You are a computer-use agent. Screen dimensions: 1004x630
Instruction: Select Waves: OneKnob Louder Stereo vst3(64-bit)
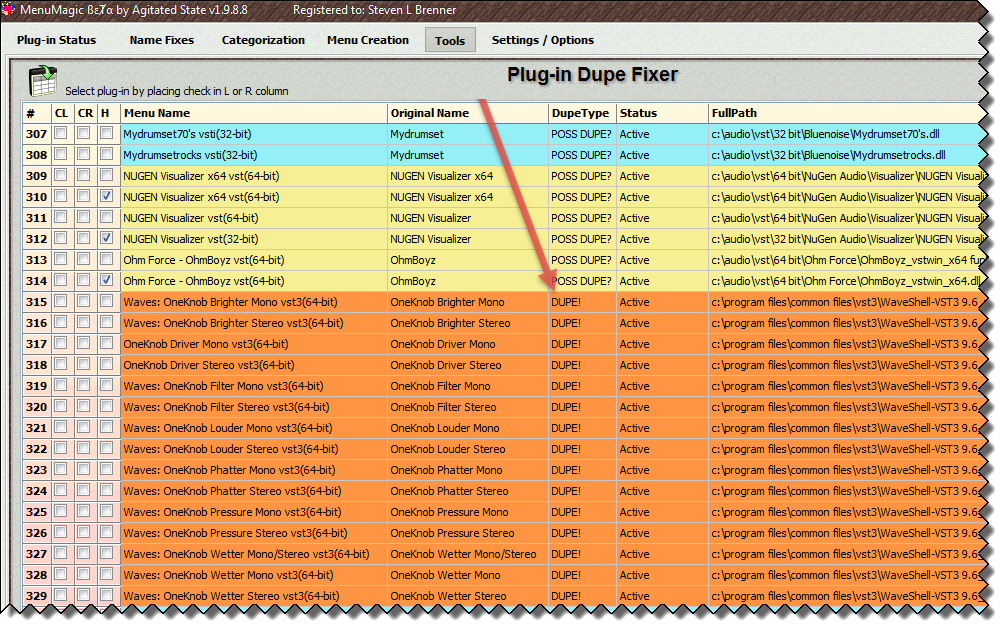(x=254, y=449)
